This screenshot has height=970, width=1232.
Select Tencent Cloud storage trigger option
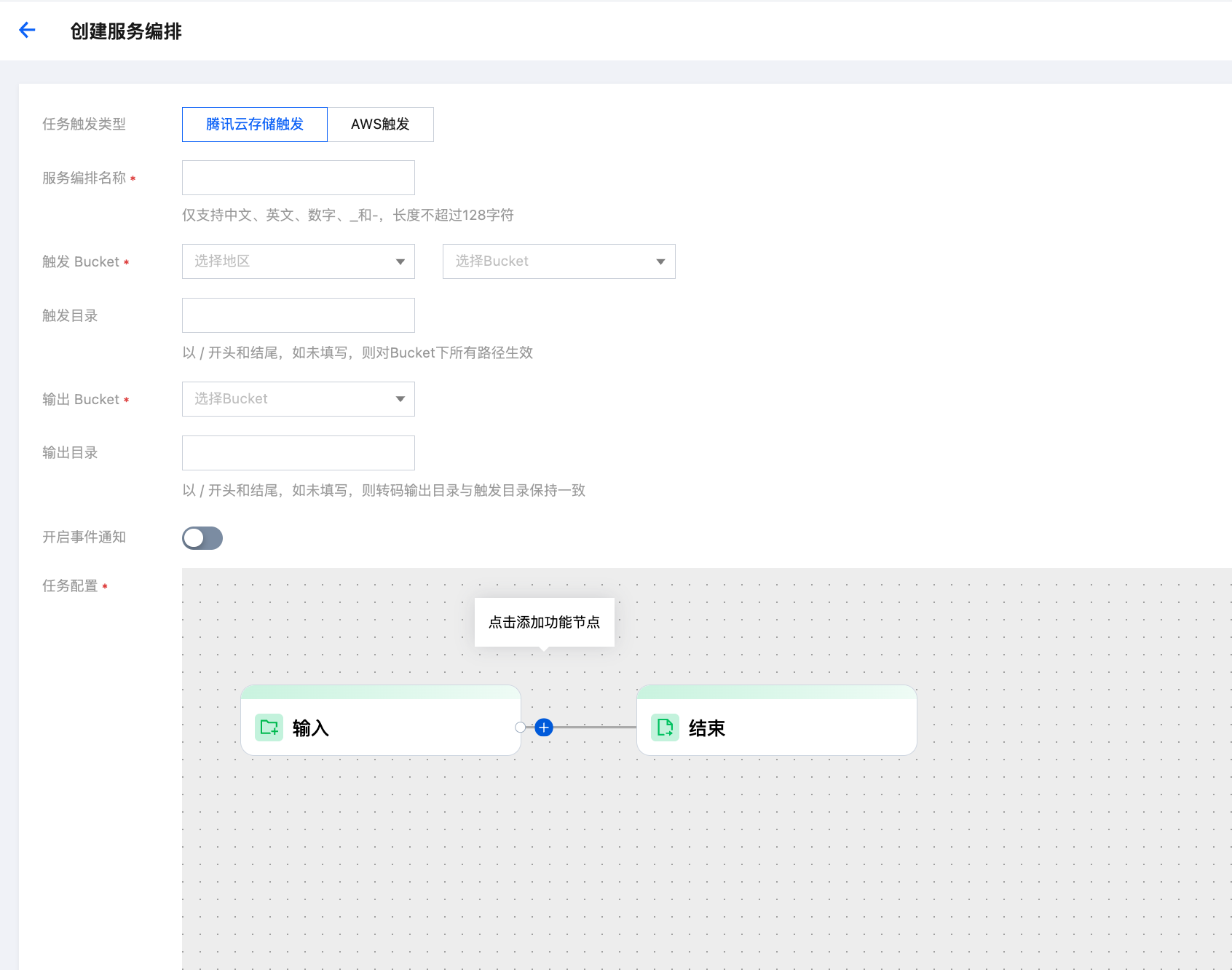[255, 125]
